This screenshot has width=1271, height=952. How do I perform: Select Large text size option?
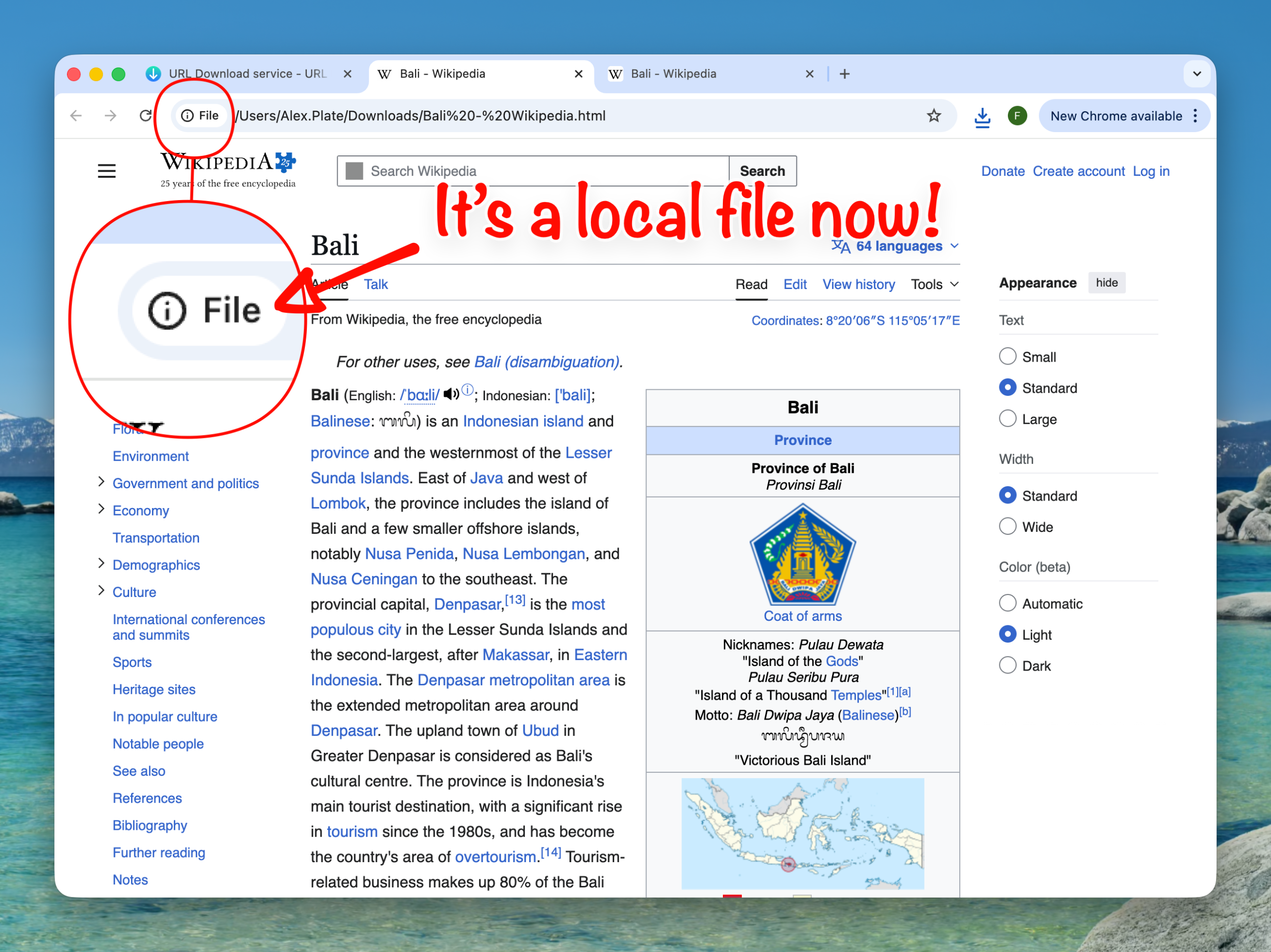coord(1007,419)
